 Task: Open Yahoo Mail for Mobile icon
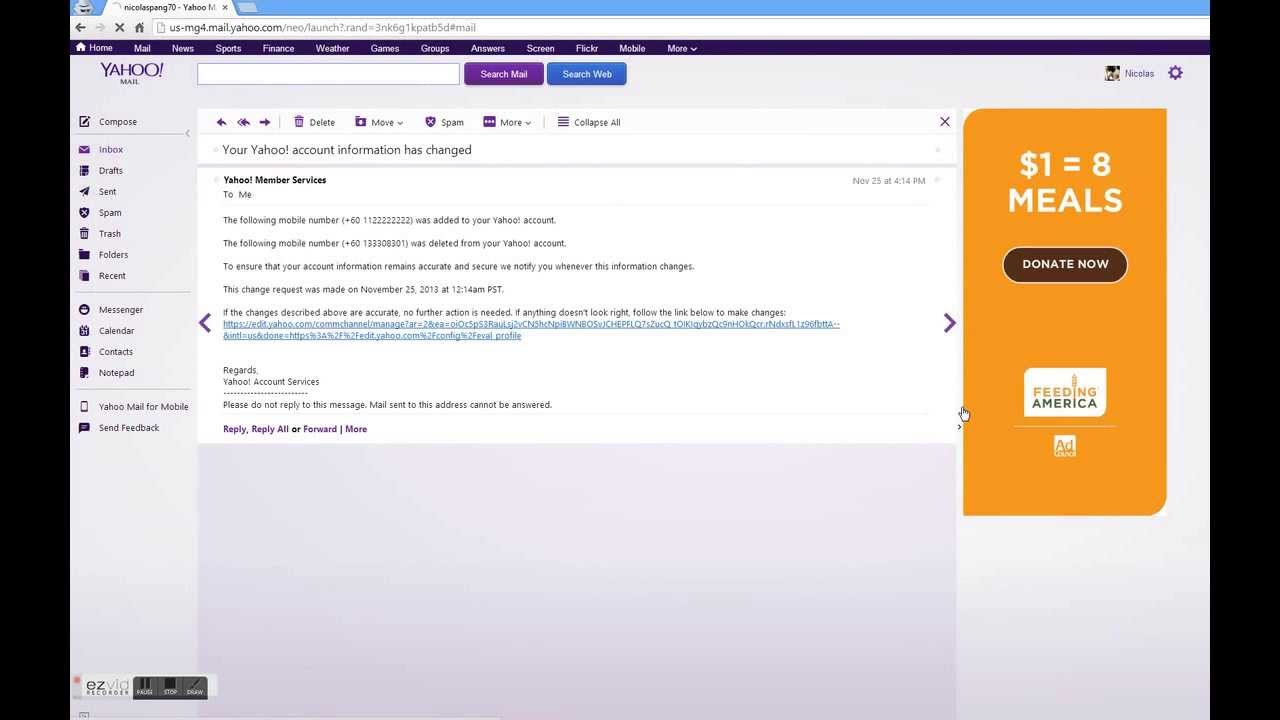[85, 407]
